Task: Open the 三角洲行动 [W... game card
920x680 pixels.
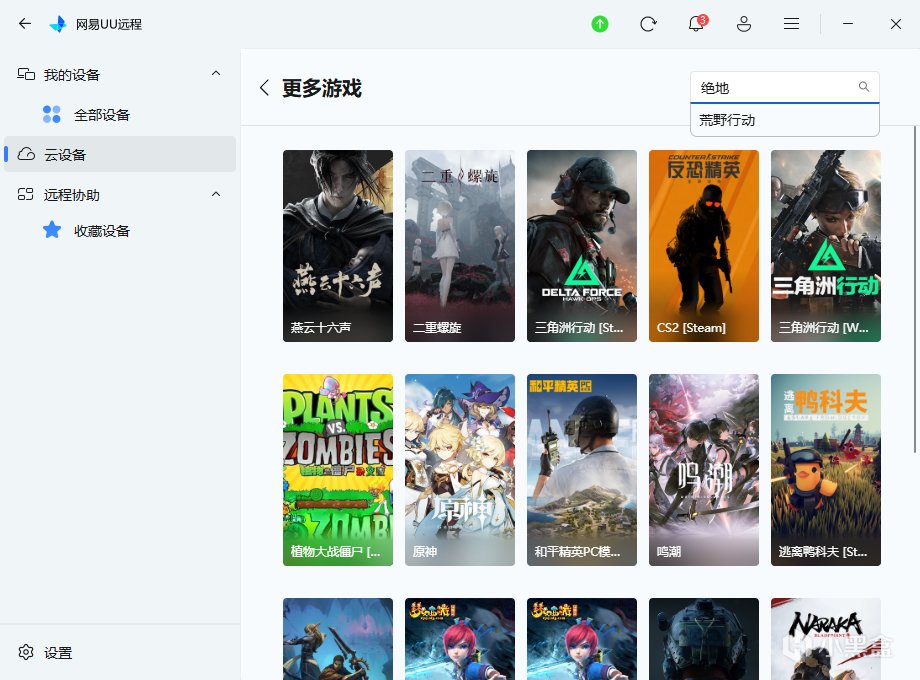Action: (x=826, y=246)
